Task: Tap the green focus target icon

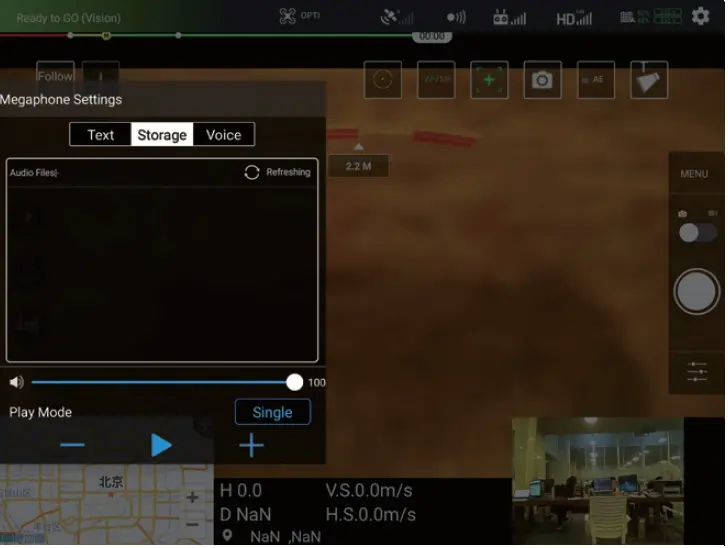Action: pyautogui.click(x=489, y=80)
